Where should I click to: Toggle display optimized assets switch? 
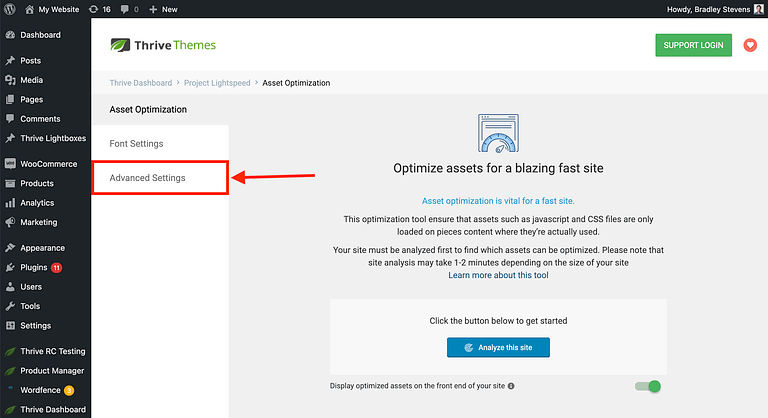[648, 386]
